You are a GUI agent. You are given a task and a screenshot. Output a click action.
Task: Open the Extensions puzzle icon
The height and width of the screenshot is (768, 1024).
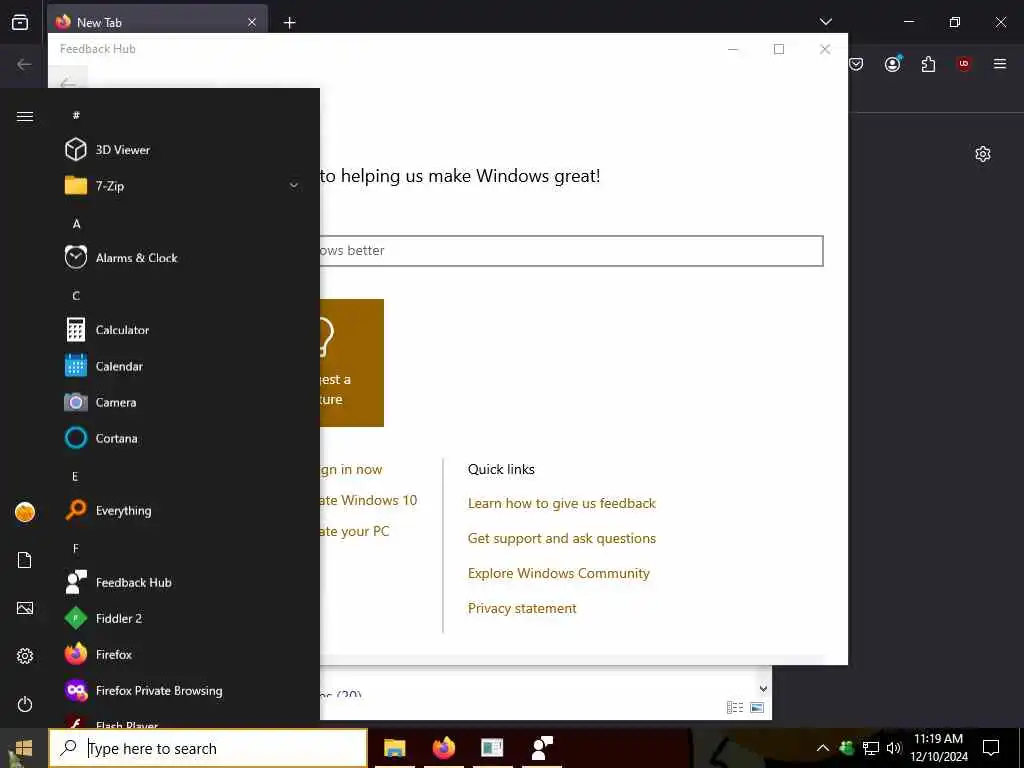[x=928, y=64]
